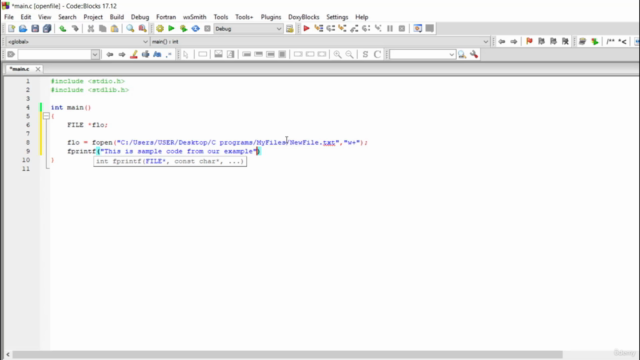Copy the selection using the copy icon
This screenshot has height=360, width=640.
click(102, 29)
